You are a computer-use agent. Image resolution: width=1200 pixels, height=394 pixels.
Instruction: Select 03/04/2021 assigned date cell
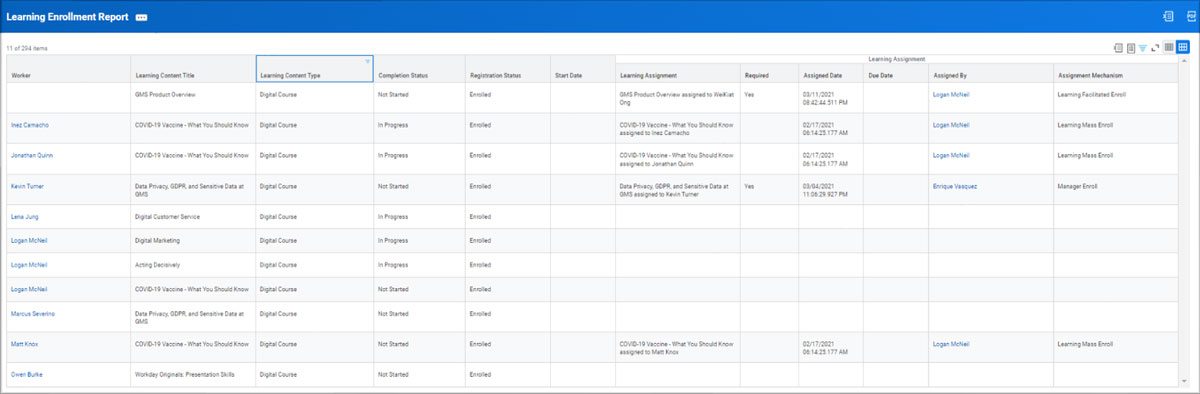(830, 190)
